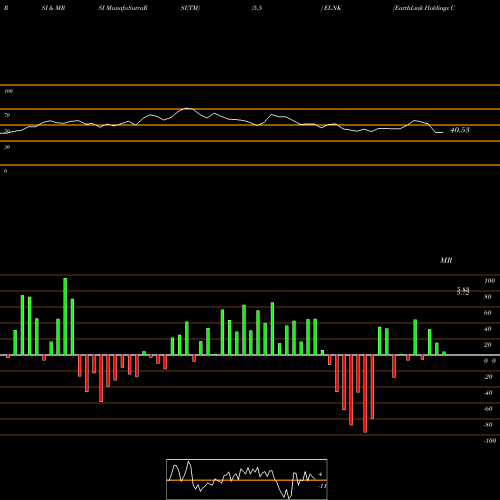Click the longest red bar in MR histogram
The image size is (500, 500).
click(365, 394)
